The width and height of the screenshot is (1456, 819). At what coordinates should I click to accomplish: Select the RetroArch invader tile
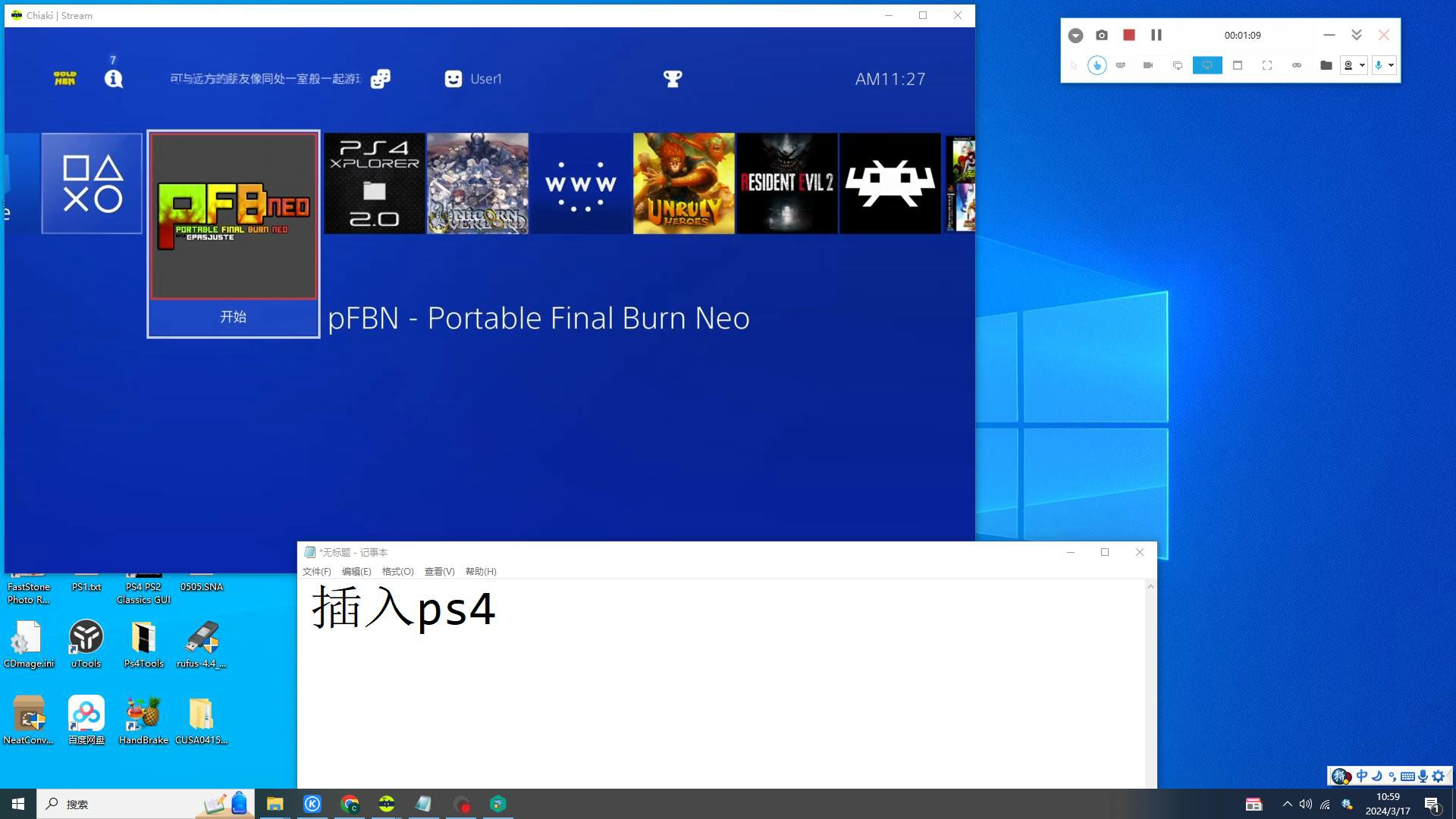[890, 184]
